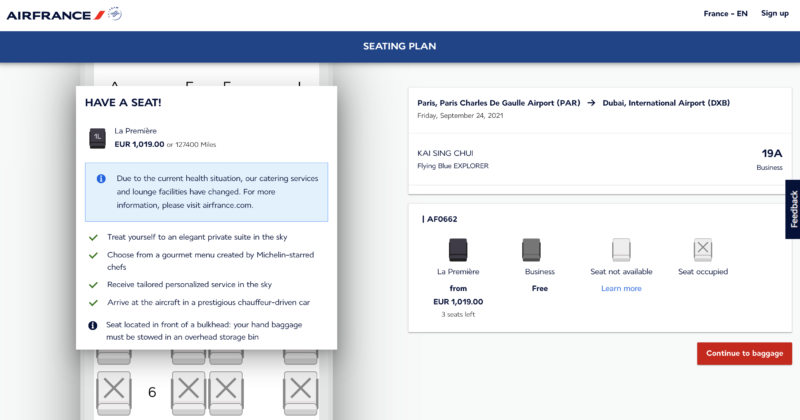The height and width of the screenshot is (420, 800).
Task: Open the France - EN language selector
Action: [x=725, y=14]
